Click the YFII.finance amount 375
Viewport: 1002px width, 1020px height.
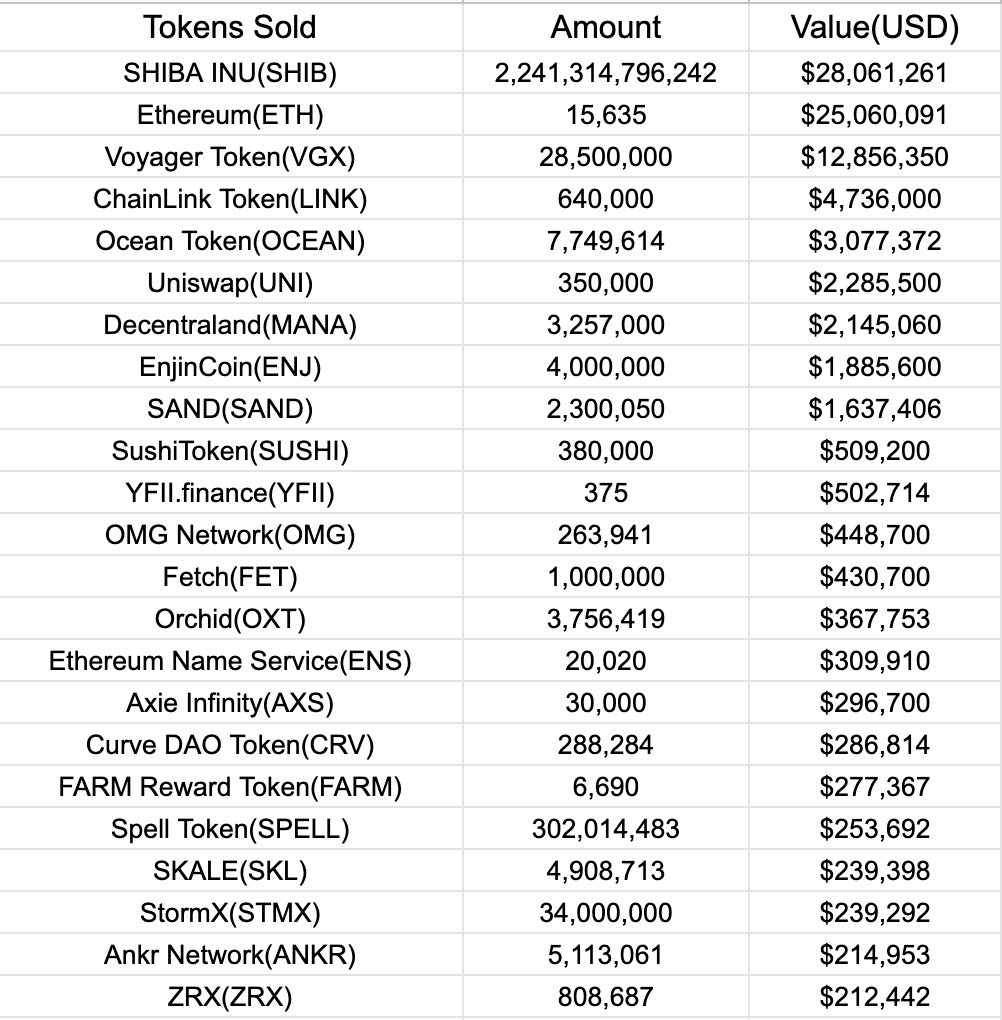tap(606, 492)
